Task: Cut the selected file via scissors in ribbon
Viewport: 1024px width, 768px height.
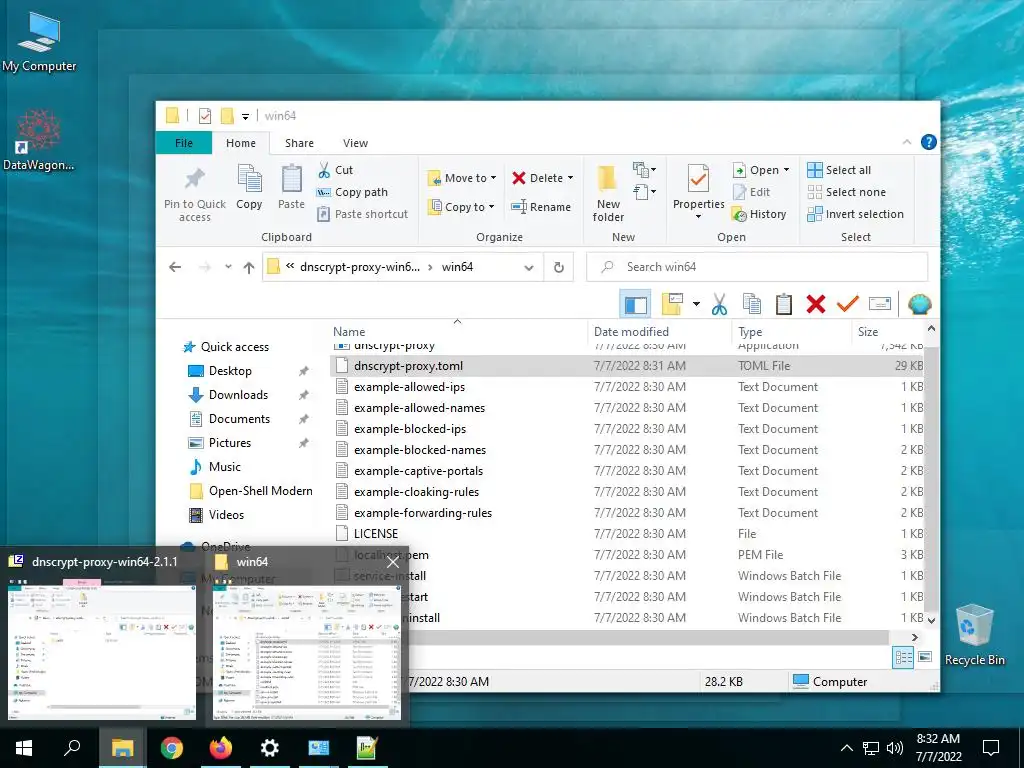Action: pos(335,170)
